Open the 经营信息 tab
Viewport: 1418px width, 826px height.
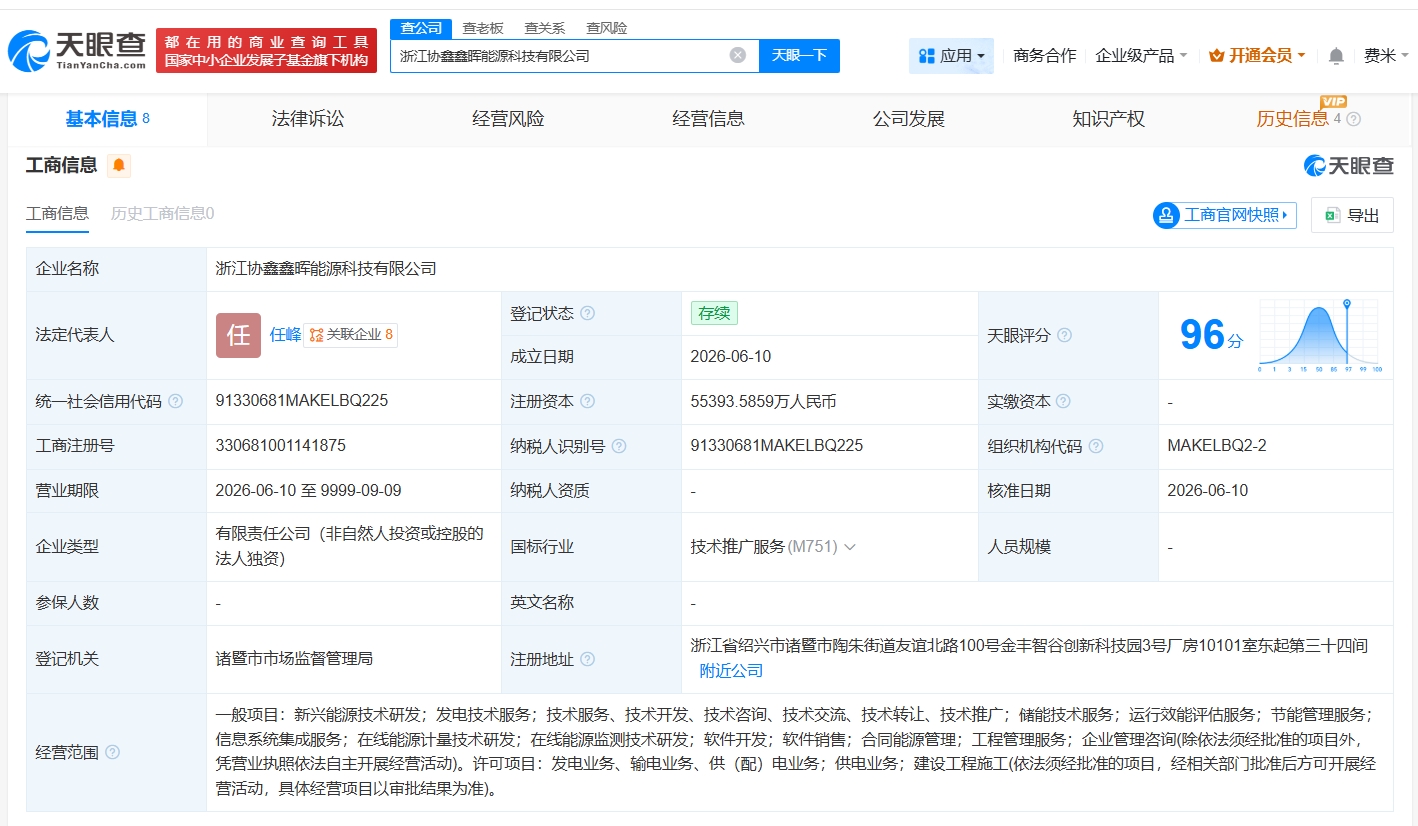coord(708,119)
